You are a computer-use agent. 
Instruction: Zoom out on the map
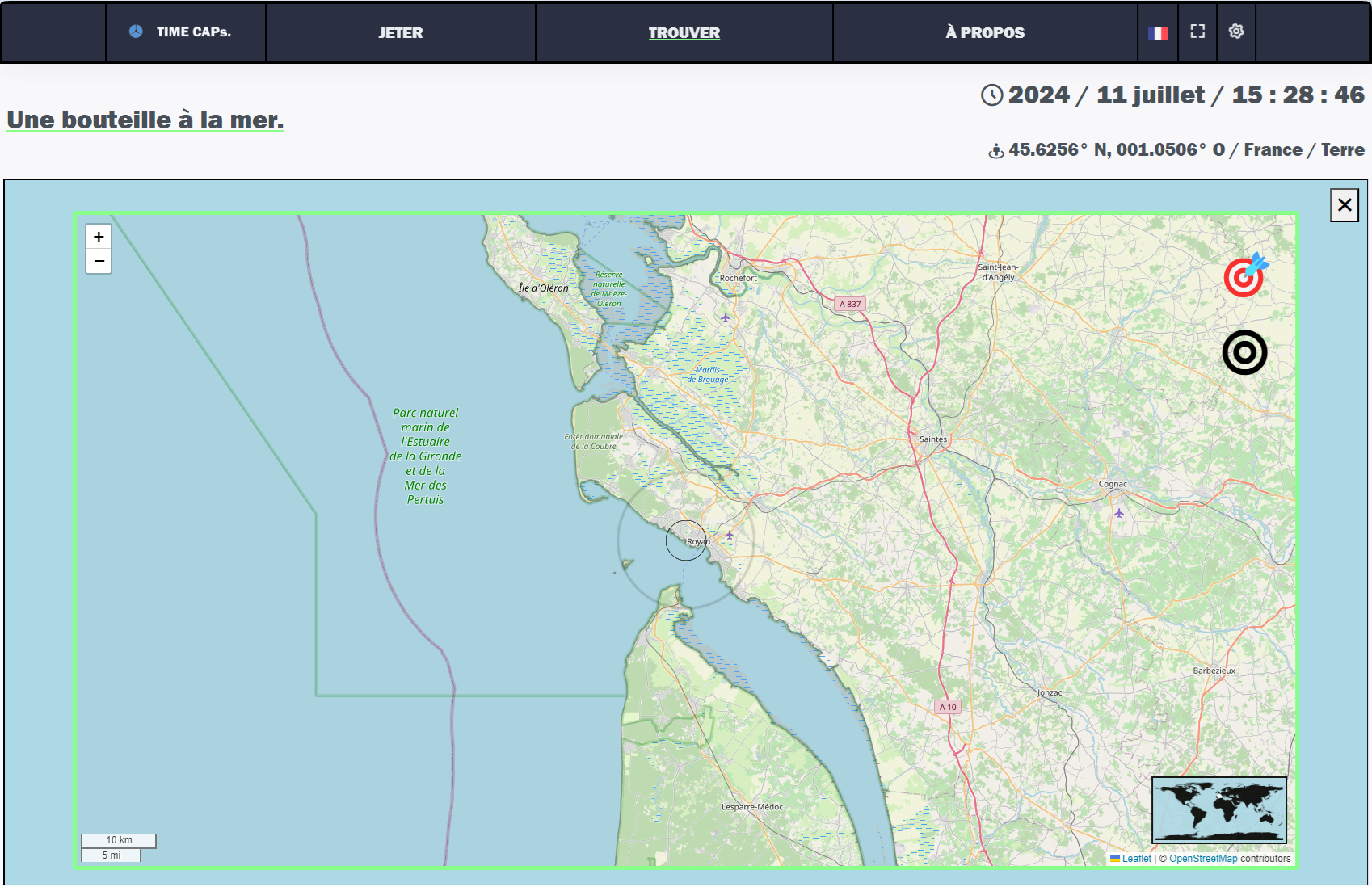click(x=99, y=261)
